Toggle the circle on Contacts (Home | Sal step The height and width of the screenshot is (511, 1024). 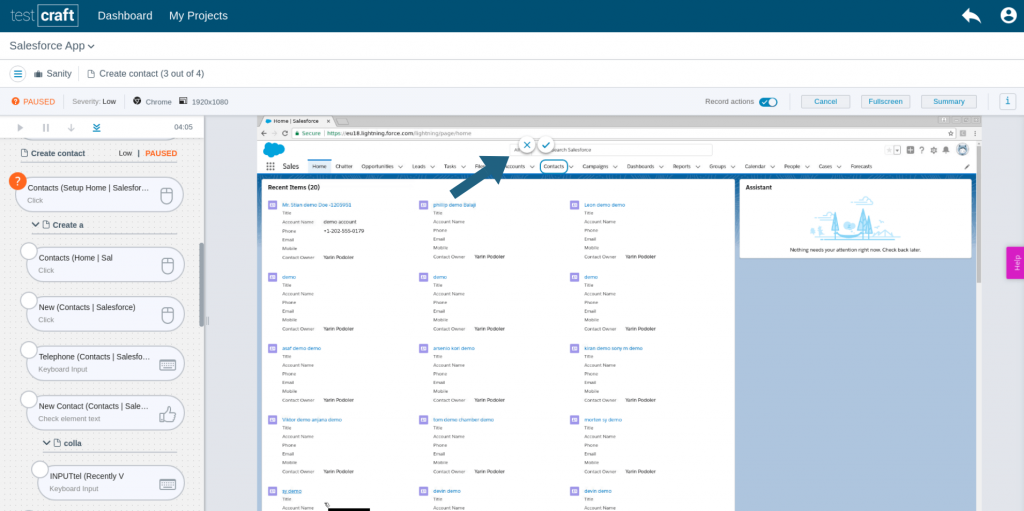point(29,252)
